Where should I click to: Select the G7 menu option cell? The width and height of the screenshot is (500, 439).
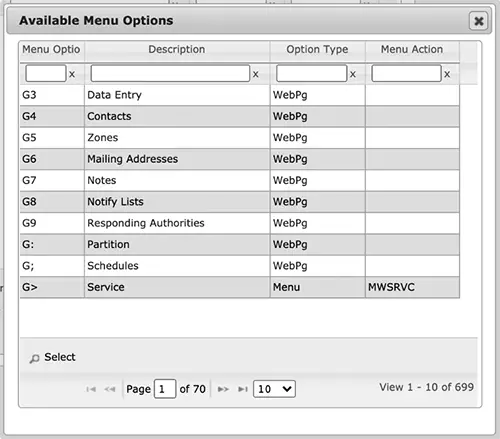[52, 180]
